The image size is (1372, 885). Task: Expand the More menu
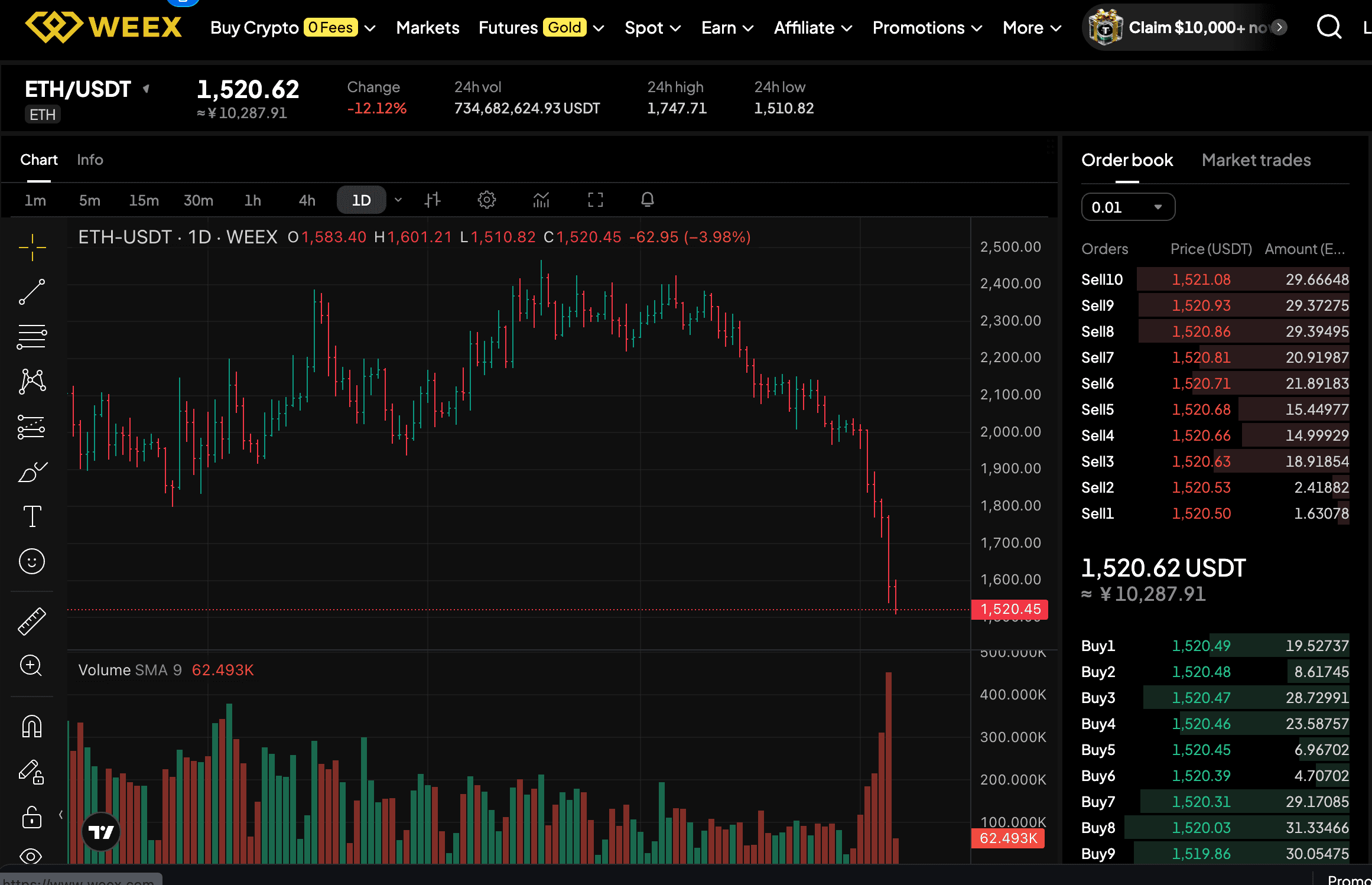pos(1032,28)
